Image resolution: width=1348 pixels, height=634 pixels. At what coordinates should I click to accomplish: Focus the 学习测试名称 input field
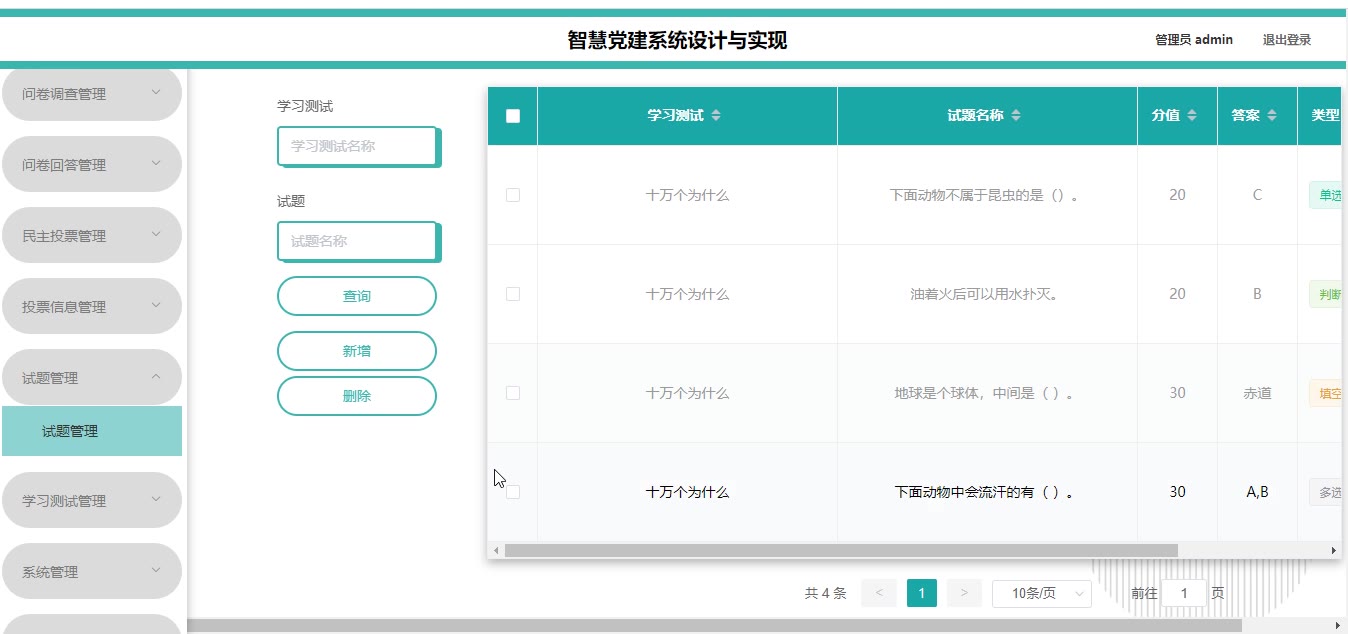click(x=357, y=146)
